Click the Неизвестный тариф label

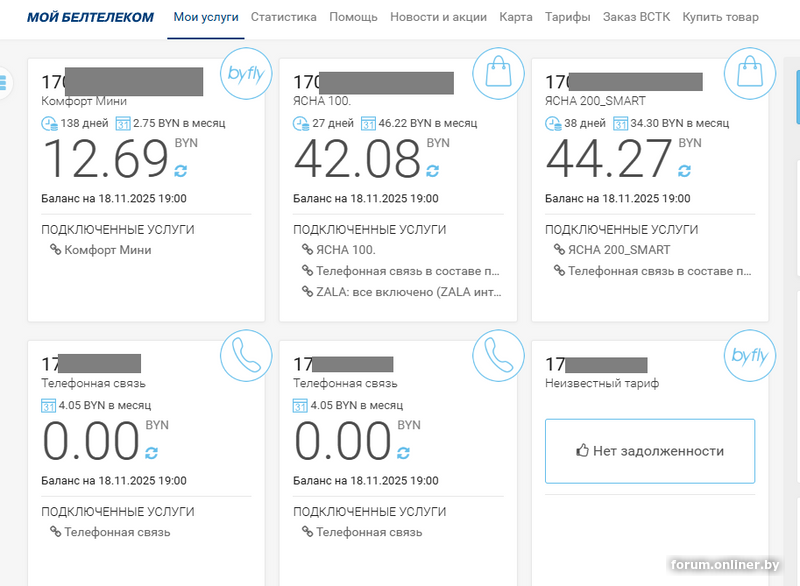click(x=602, y=383)
